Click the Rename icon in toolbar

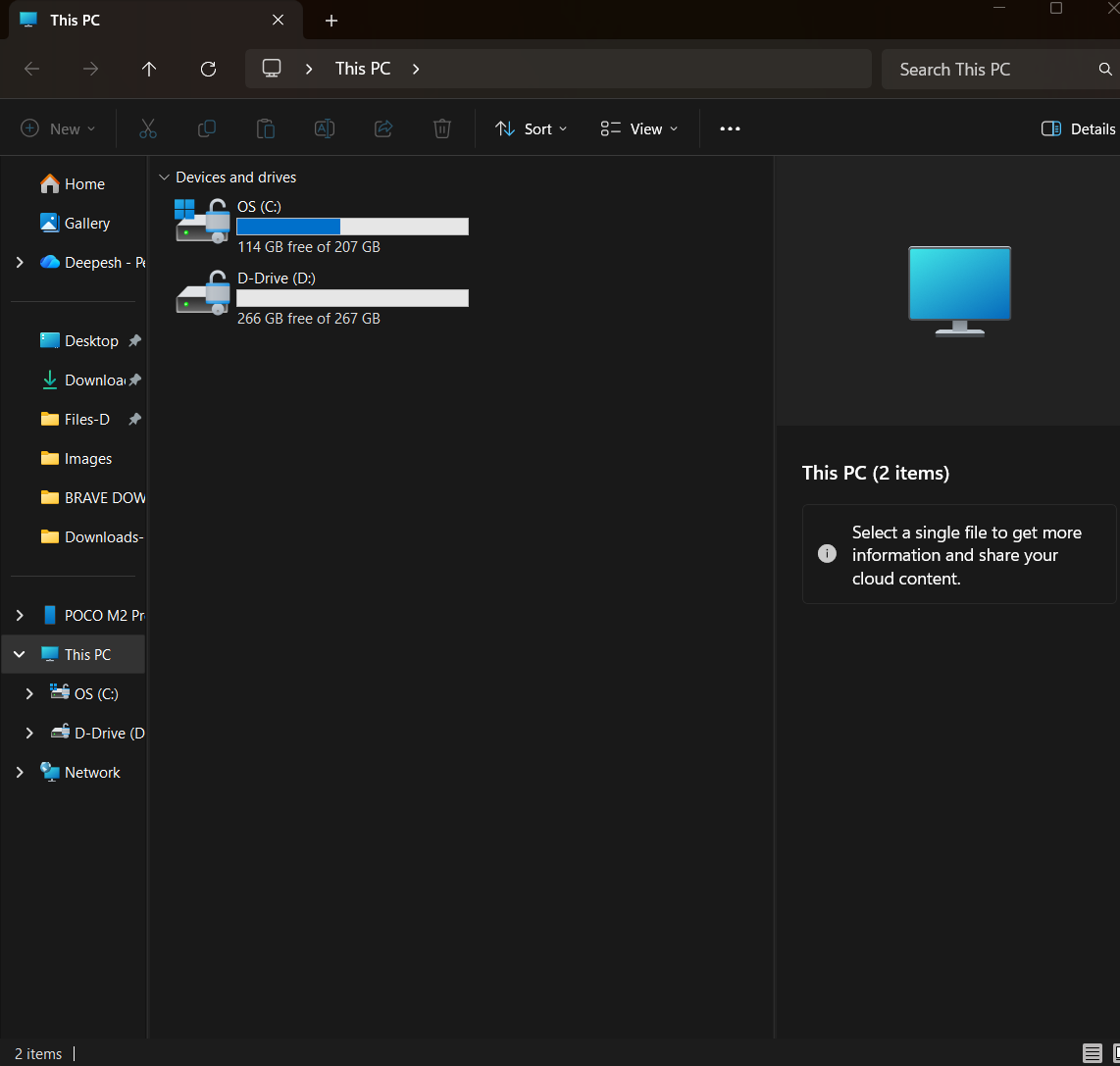coord(325,128)
